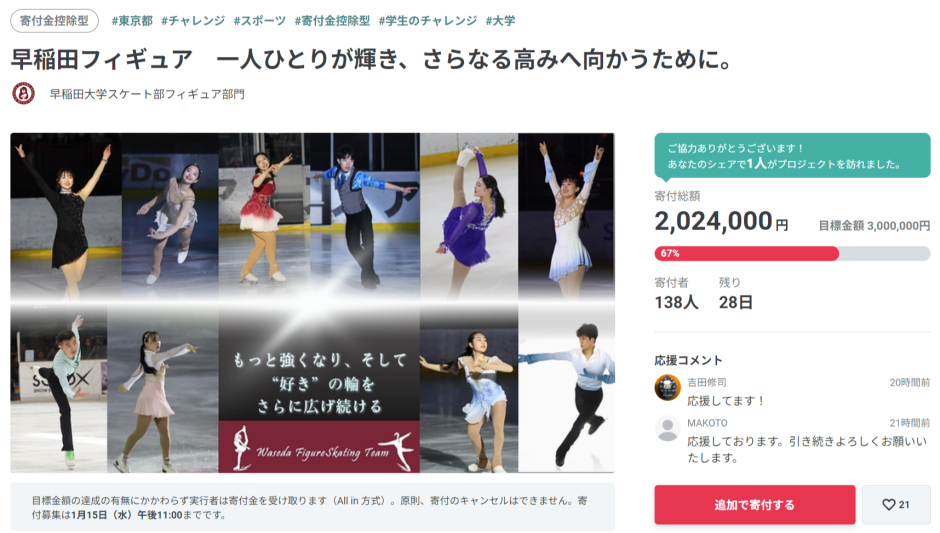Viewport: 940px width, 533px height.
Task: Click the heart favorite icon with 21
Action: 896,505
